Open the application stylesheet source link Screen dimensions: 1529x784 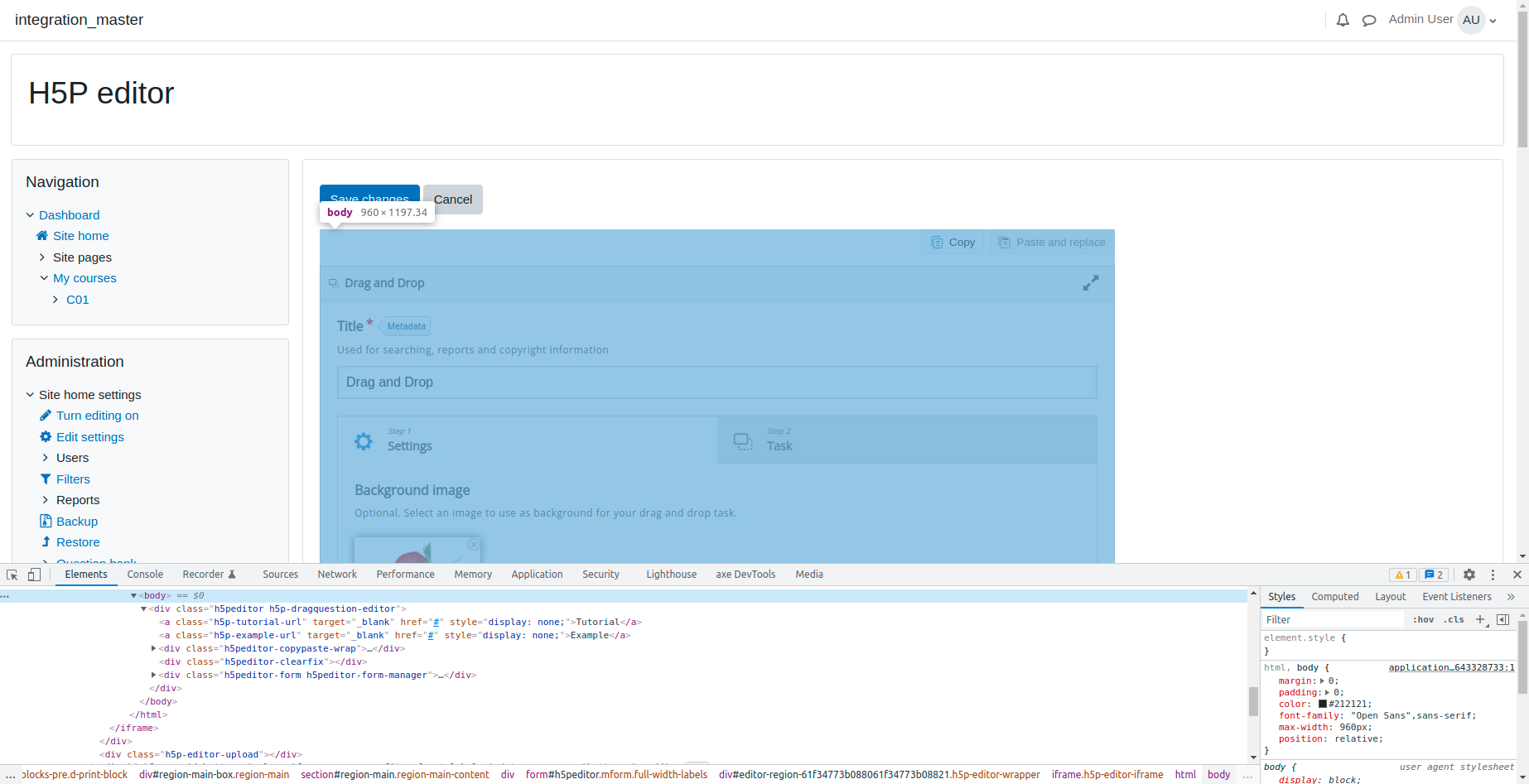tap(1451, 667)
